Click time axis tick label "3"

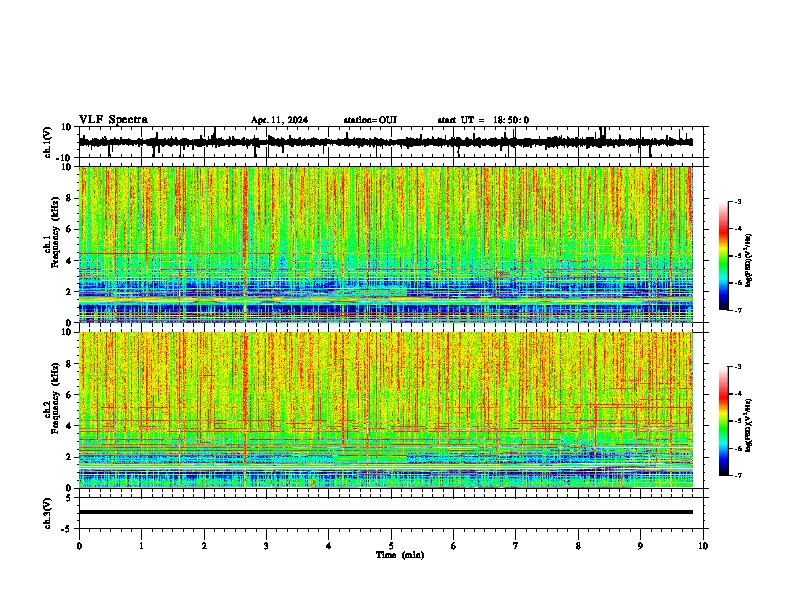(x=266, y=546)
